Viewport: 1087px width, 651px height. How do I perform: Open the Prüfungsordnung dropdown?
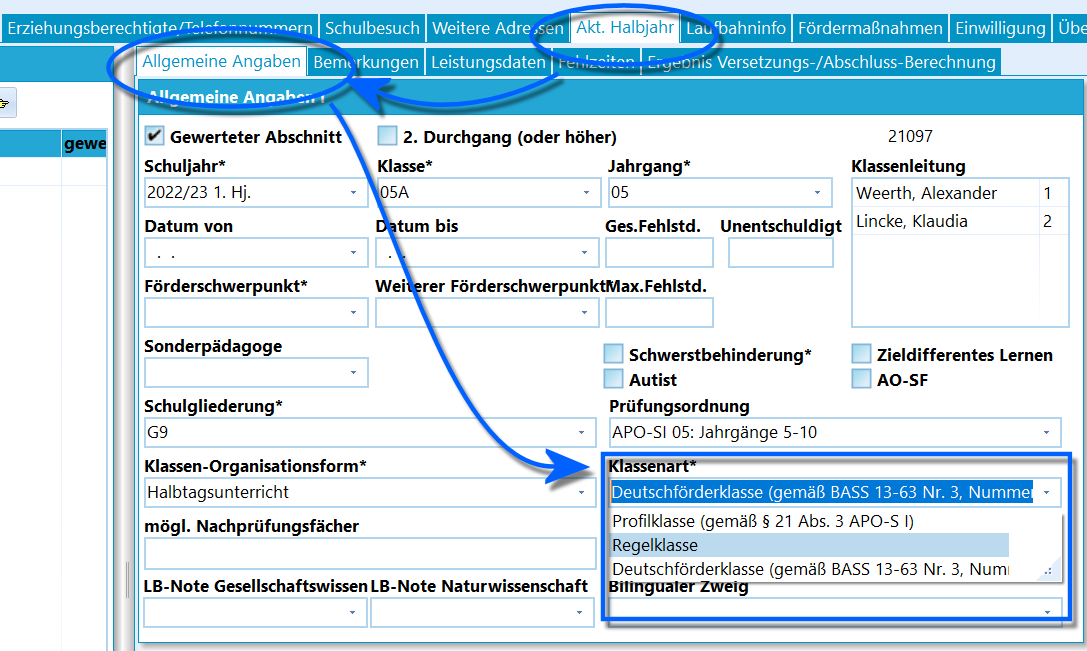click(1047, 433)
